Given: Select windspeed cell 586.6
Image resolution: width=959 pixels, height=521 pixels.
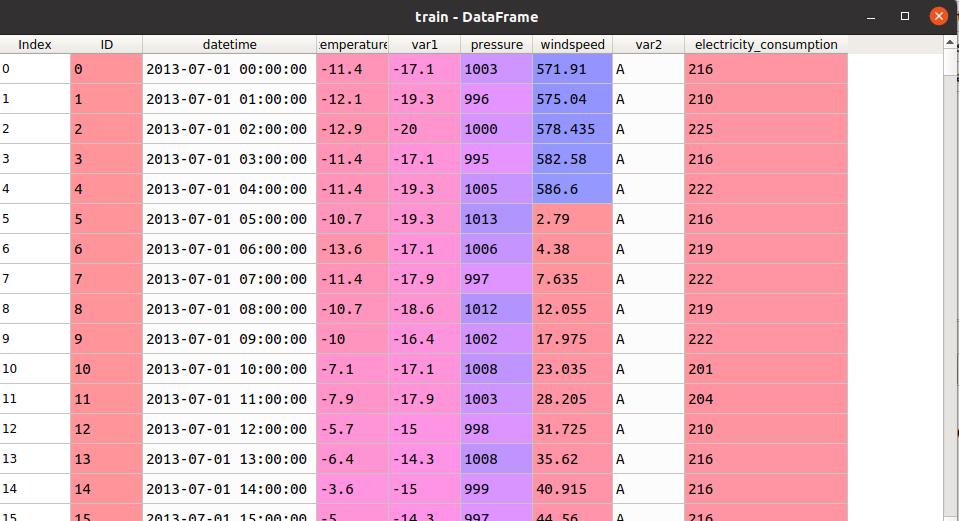Looking at the screenshot, I should [x=572, y=189].
